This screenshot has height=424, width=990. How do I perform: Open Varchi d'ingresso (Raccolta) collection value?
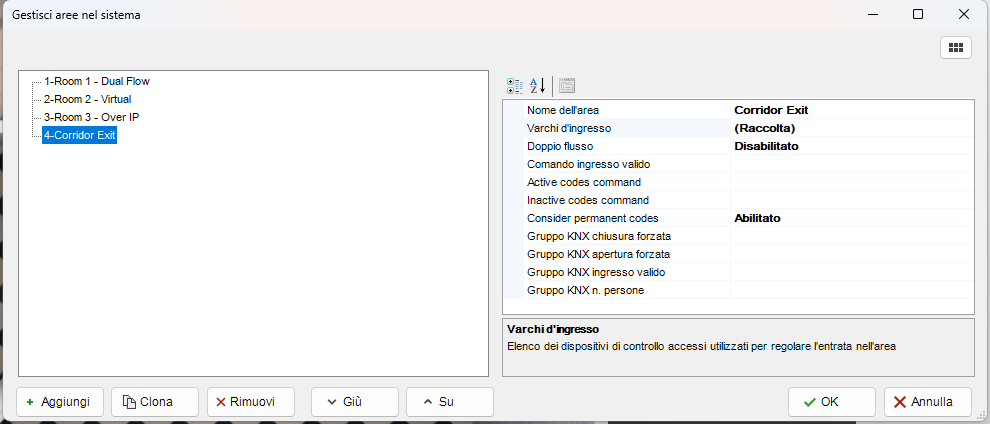(850, 128)
